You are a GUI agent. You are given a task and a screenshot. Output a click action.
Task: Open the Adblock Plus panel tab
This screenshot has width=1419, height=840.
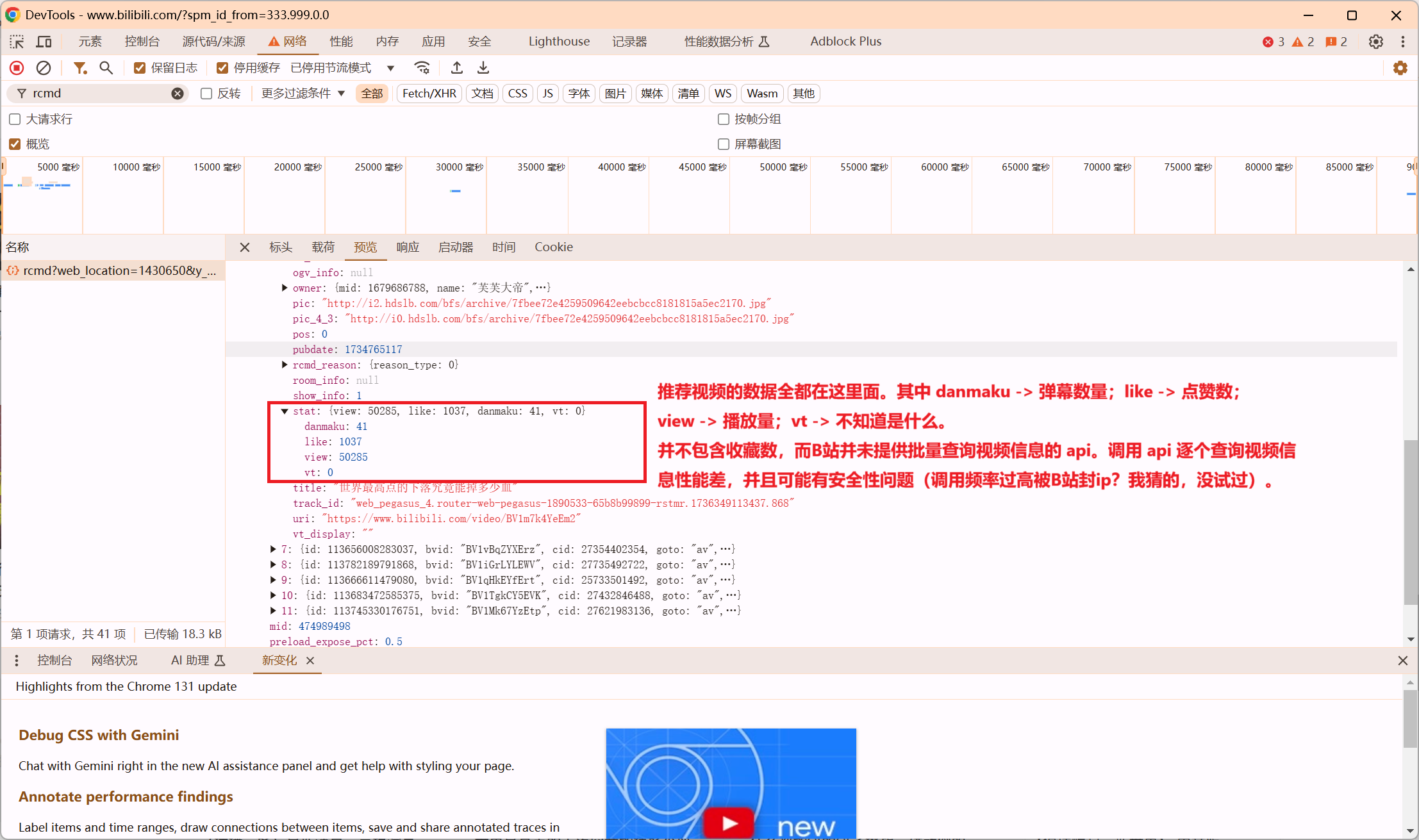tap(845, 42)
